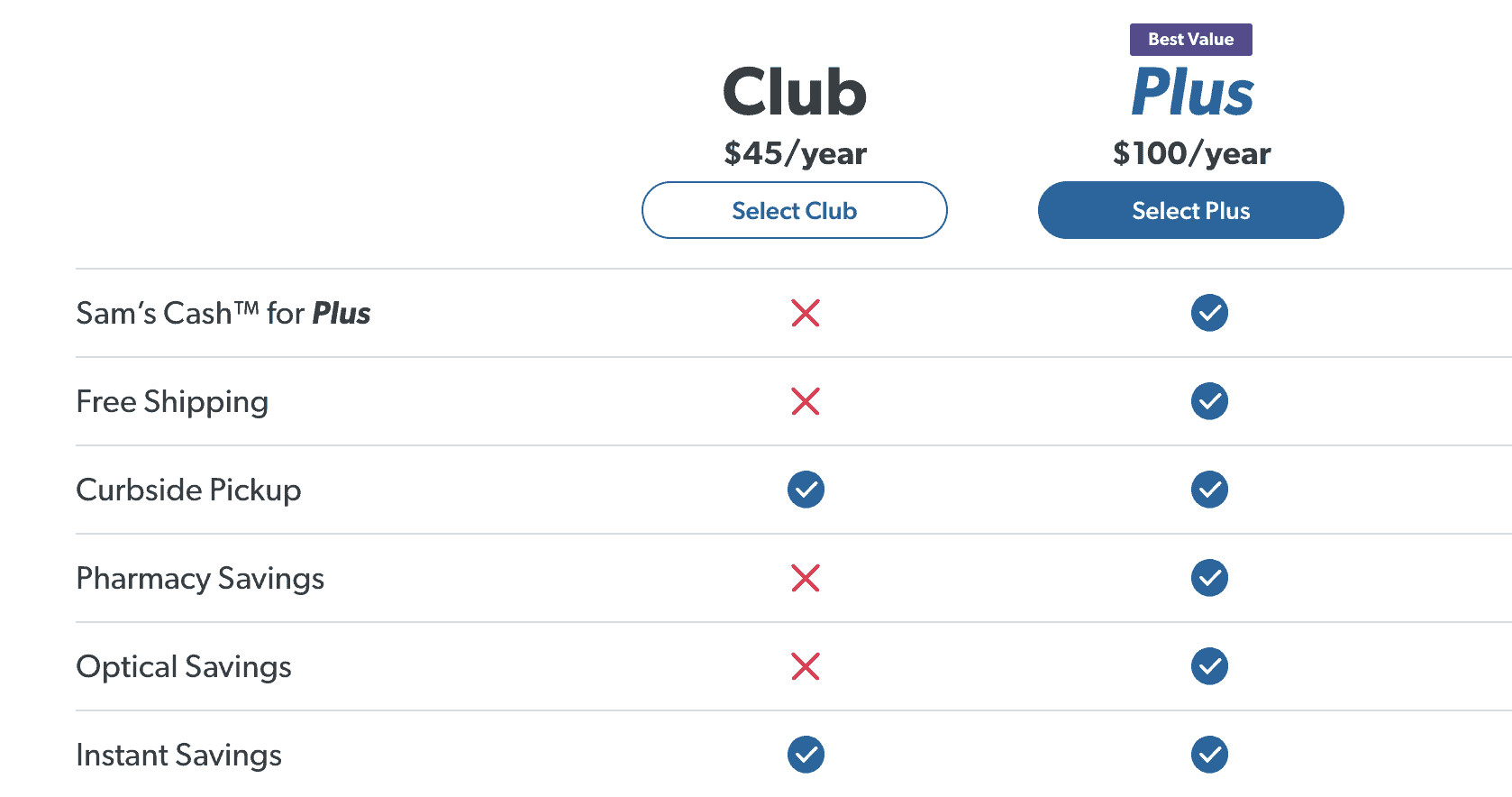This screenshot has height=797, width=1512.
Task: Click the Free Shipping row label
Action: [x=172, y=401]
